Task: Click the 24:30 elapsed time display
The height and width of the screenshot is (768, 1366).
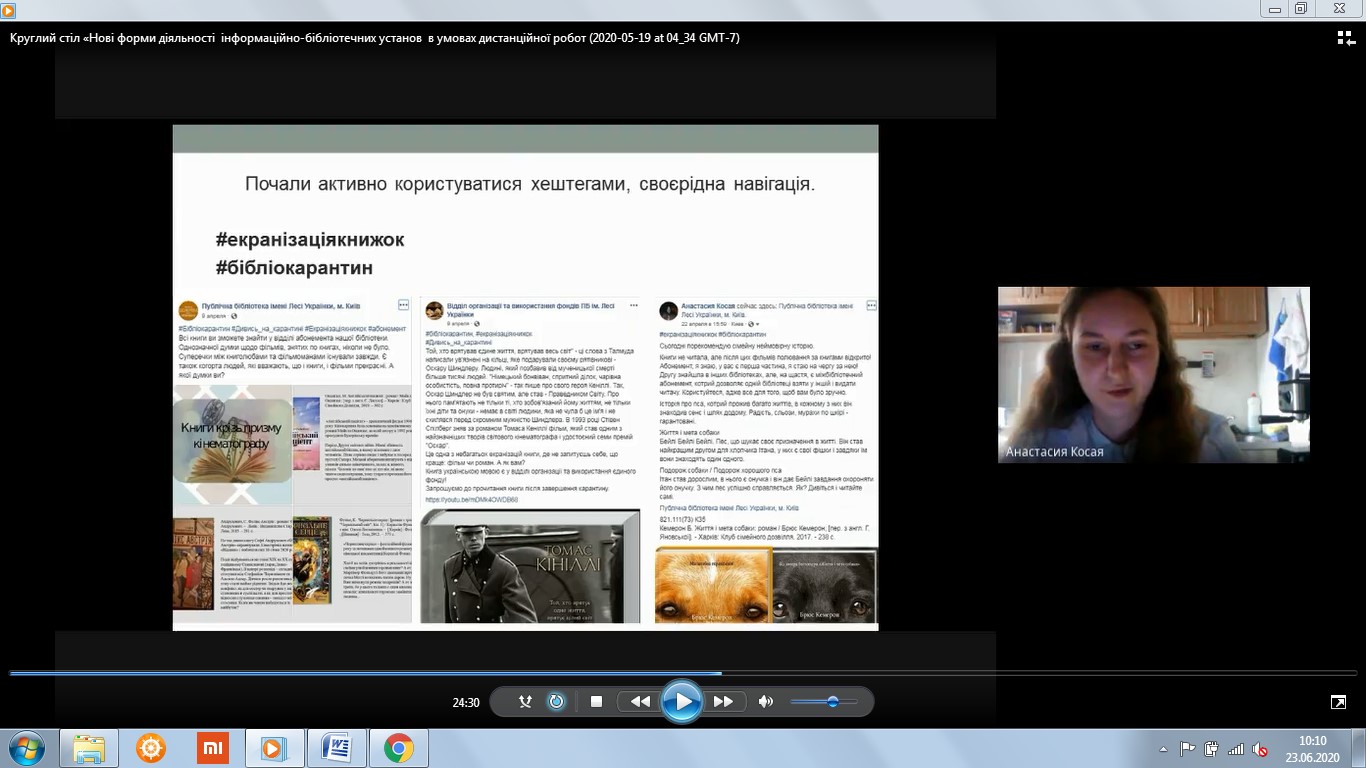Action: click(x=466, y=702)
